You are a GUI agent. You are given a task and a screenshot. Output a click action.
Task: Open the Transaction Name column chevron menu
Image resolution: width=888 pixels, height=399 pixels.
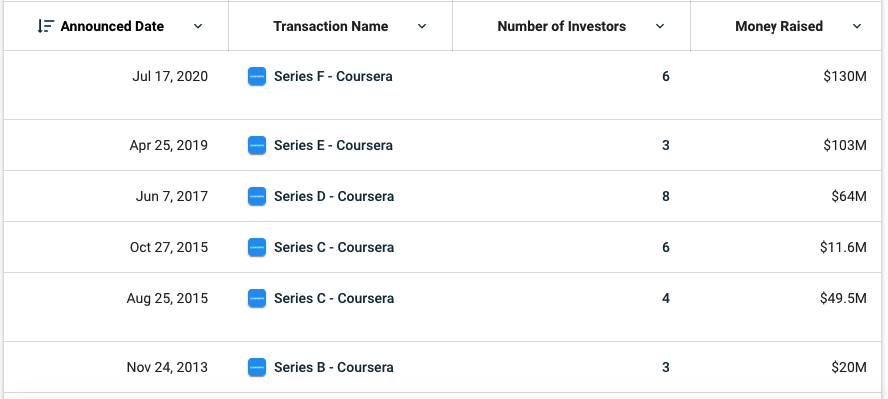pyautogui.click(x=422, y=26)
